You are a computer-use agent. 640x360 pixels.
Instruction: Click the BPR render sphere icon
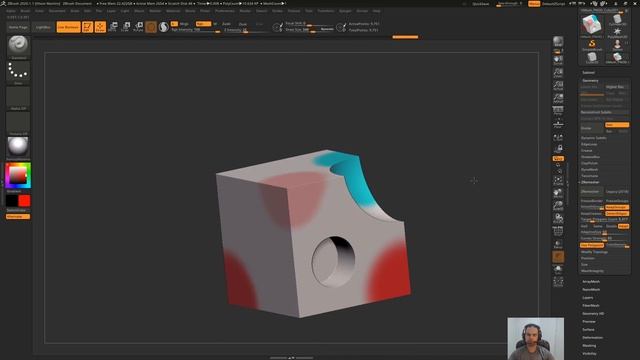[558, 41]
